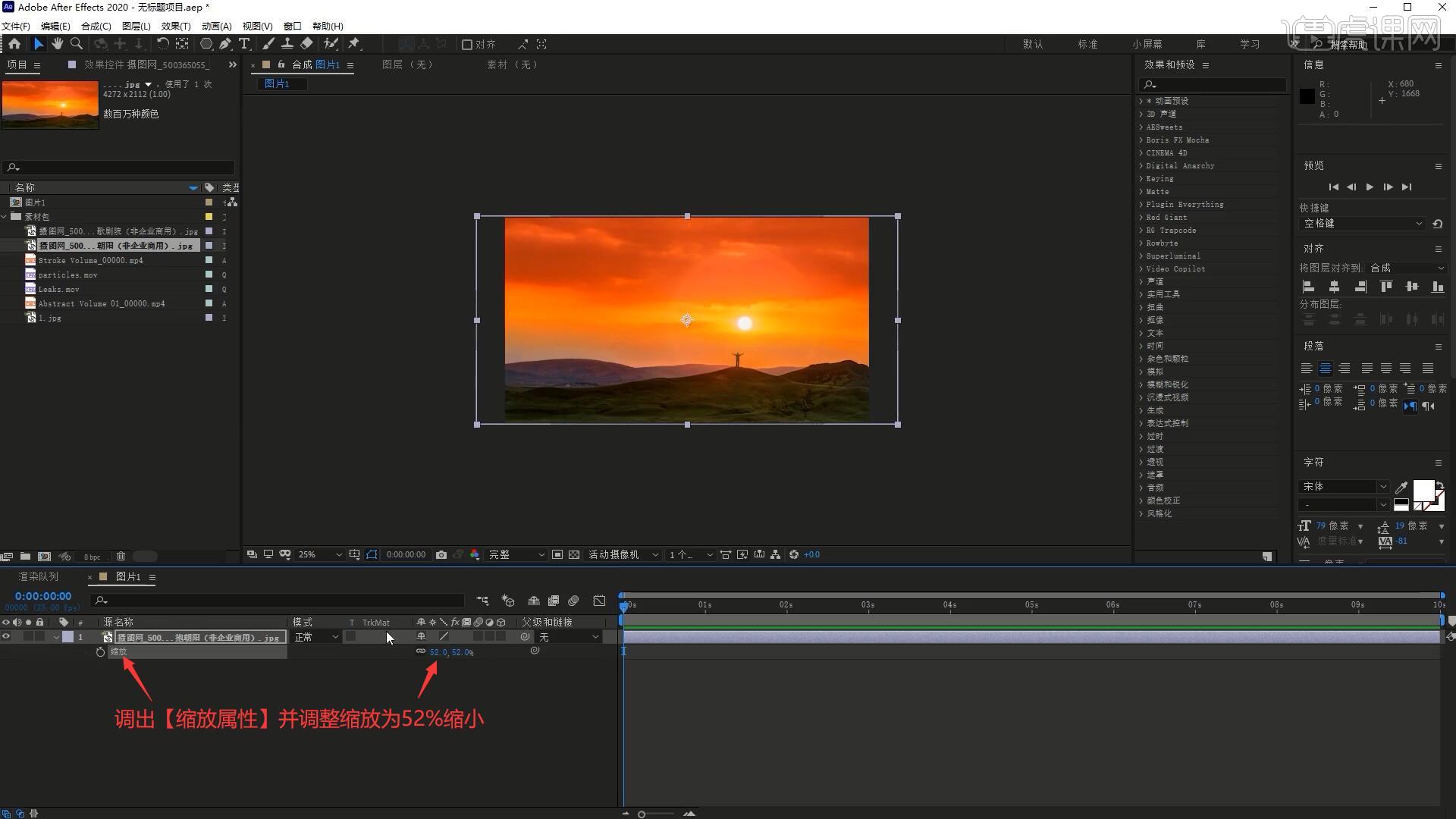Click the snapshot camera icon in viewer

coord(441,555)
